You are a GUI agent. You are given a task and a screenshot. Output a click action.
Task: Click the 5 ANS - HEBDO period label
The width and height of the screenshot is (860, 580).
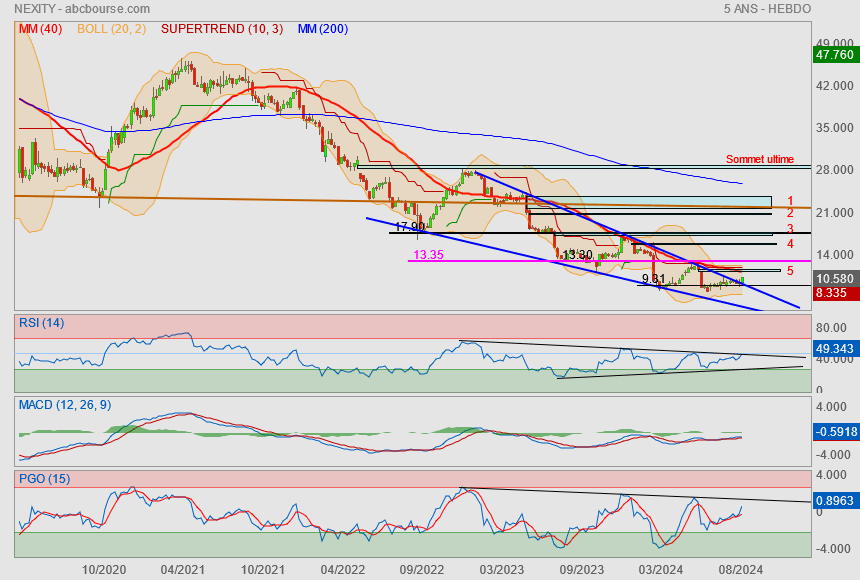tap(767, 9)
